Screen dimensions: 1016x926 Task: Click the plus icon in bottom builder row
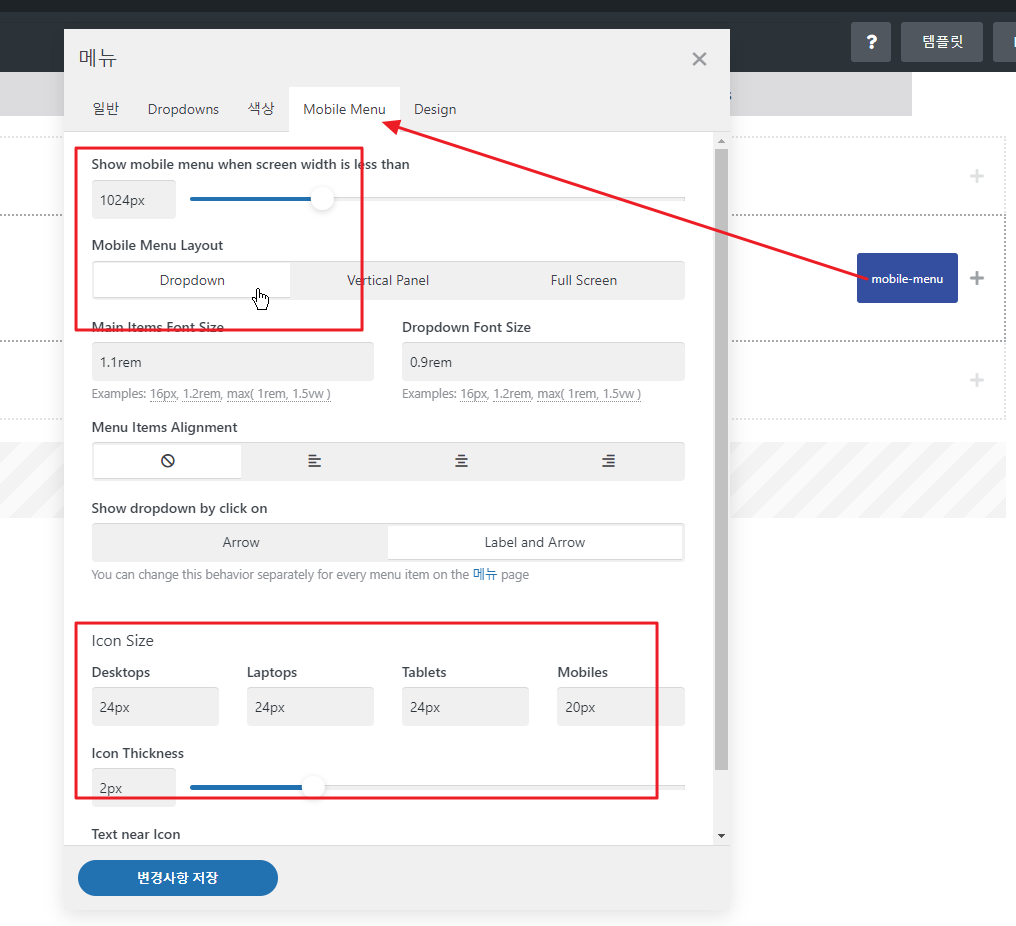pyautogui.click(x=976, y=380)
